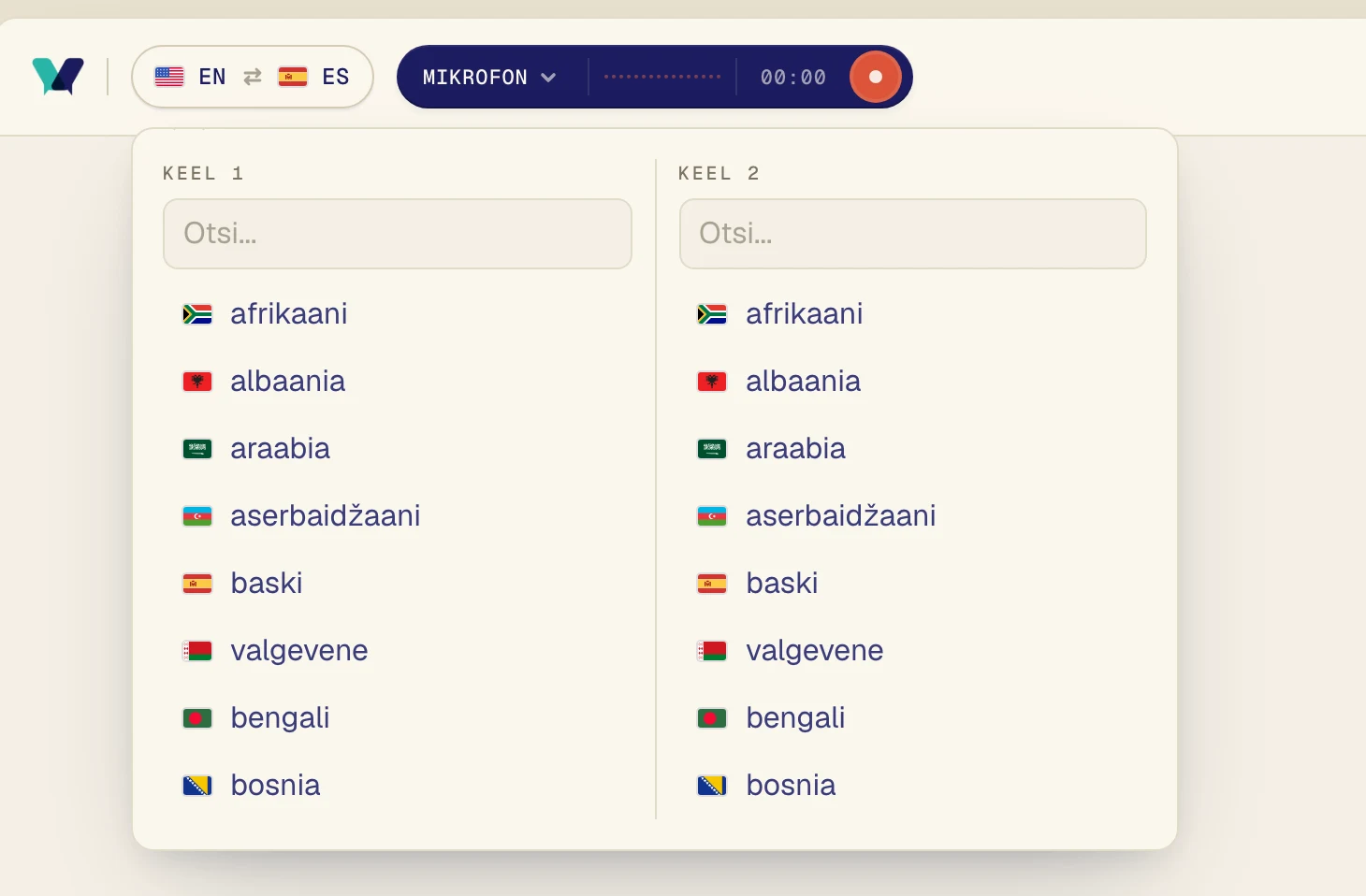Pick araabia flag icon in Keel 1
The image size is (1366, 896).
(x=197, y=449)
